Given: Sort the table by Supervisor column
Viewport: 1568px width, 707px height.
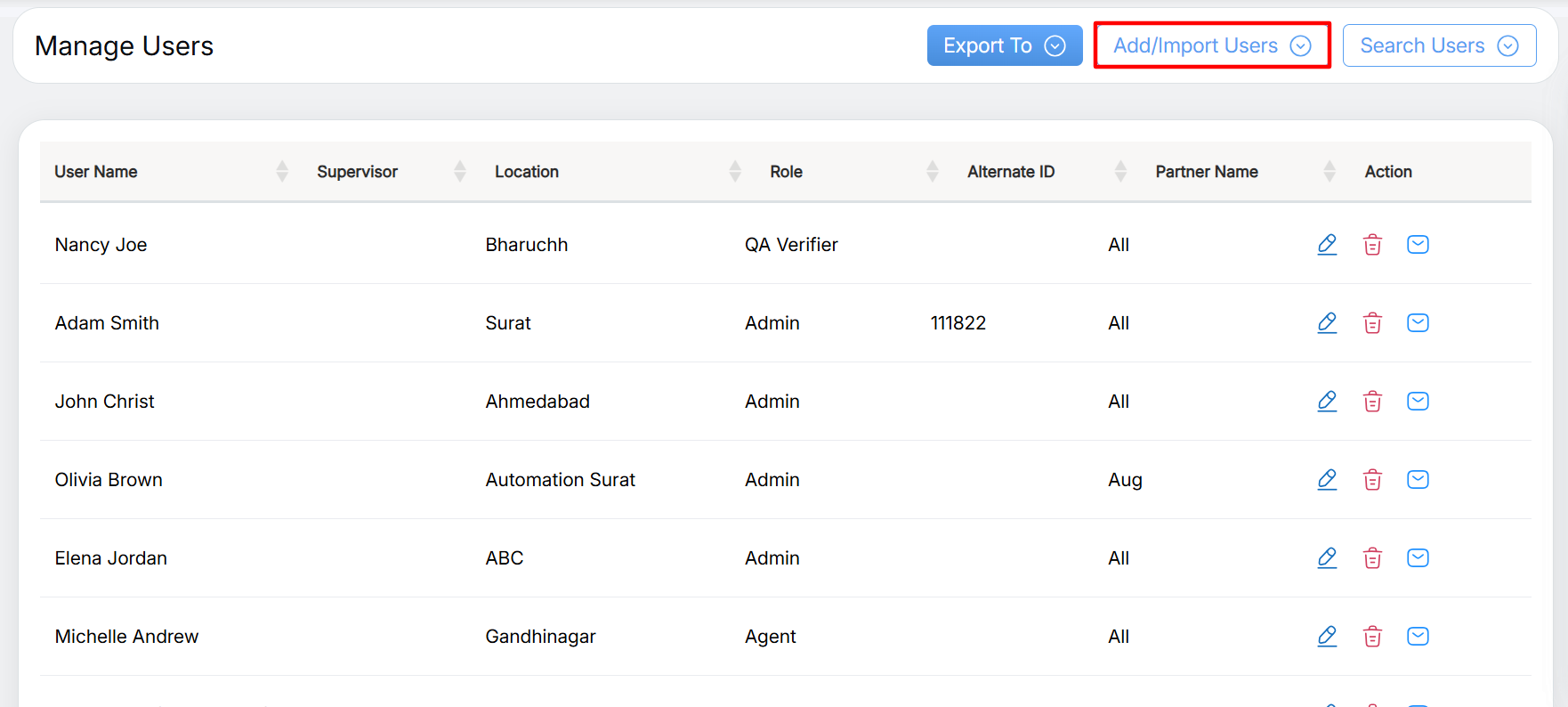Looking at the screenshot, I should tap(459, 171).
